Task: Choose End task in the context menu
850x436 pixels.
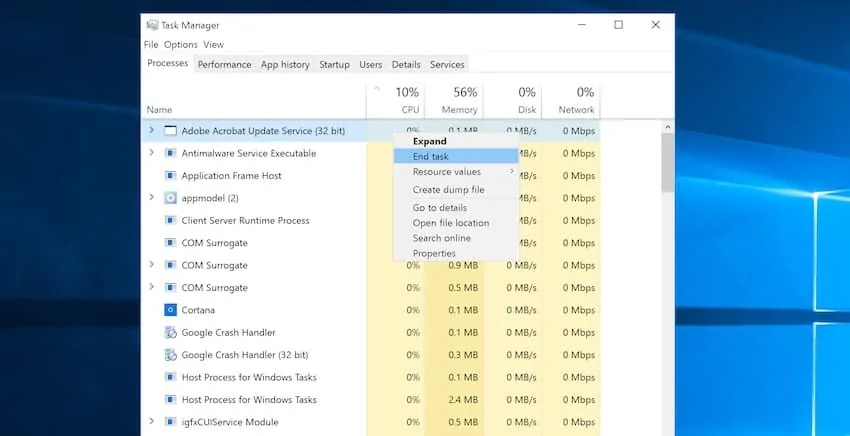Action: [456, 156]
